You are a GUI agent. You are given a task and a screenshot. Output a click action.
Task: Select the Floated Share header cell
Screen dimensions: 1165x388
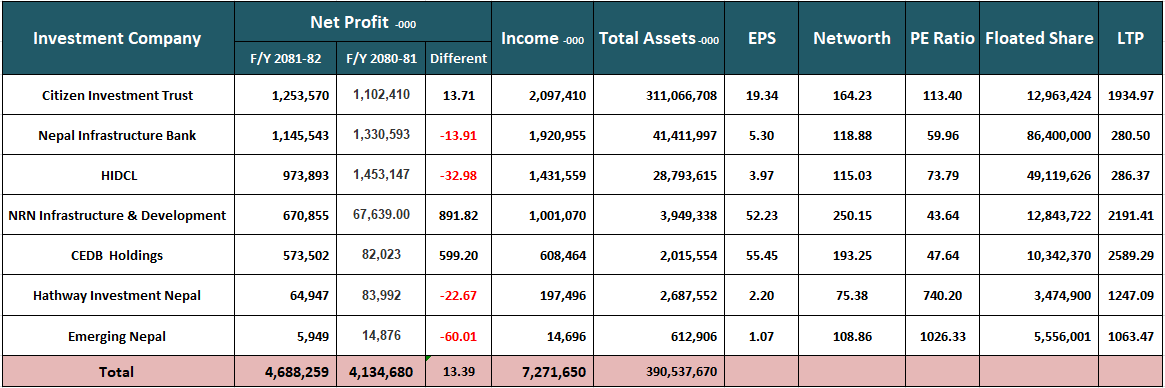click(1039, 38)
